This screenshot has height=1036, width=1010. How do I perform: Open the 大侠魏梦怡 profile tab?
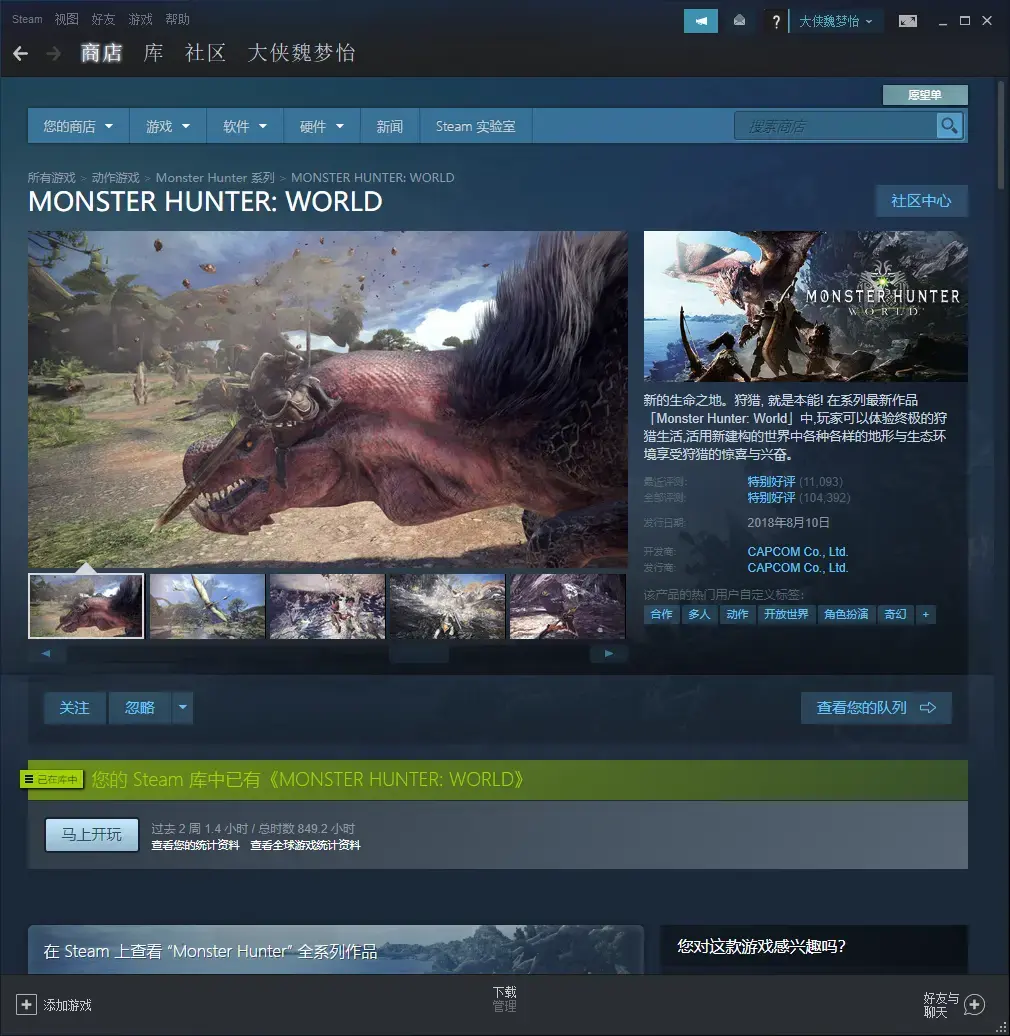click(x=301, y=53)
